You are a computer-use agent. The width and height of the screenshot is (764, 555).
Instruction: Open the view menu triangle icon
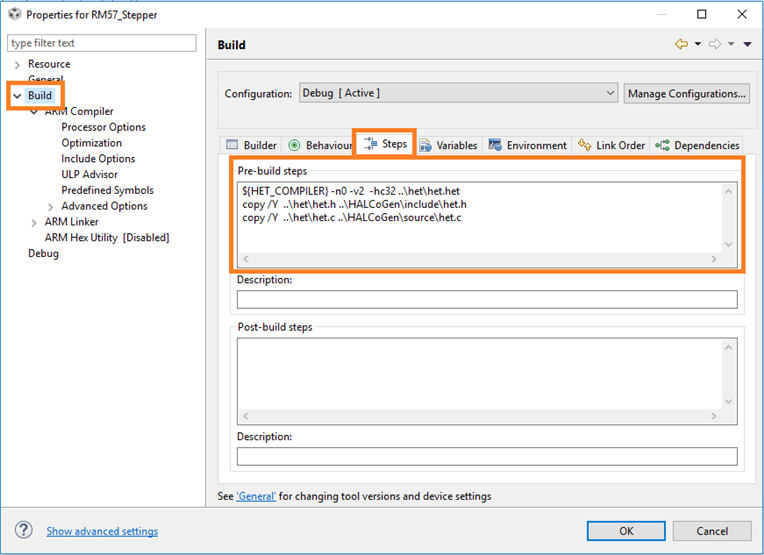(x=747, y=44)
